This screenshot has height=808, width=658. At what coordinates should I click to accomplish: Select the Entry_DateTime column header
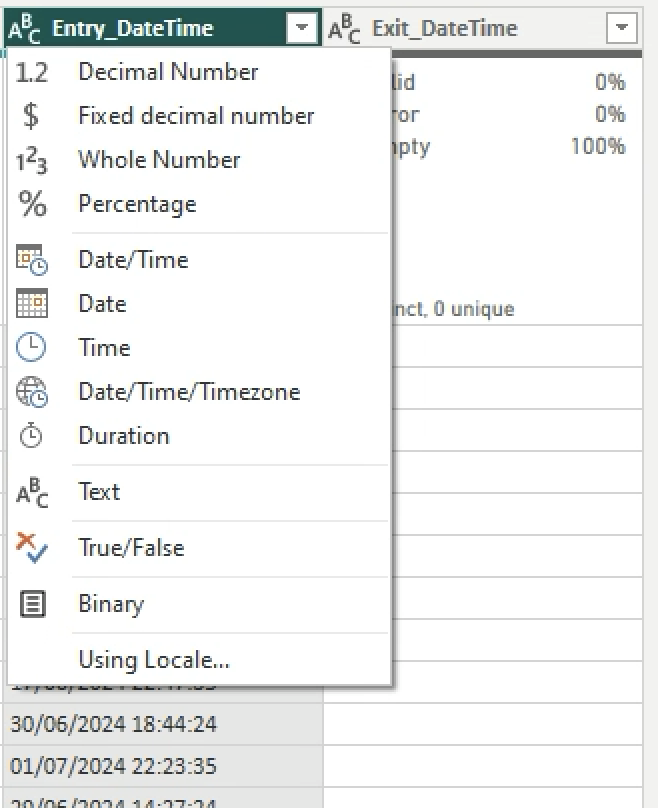pyautogui.click(x=132, y=29)
